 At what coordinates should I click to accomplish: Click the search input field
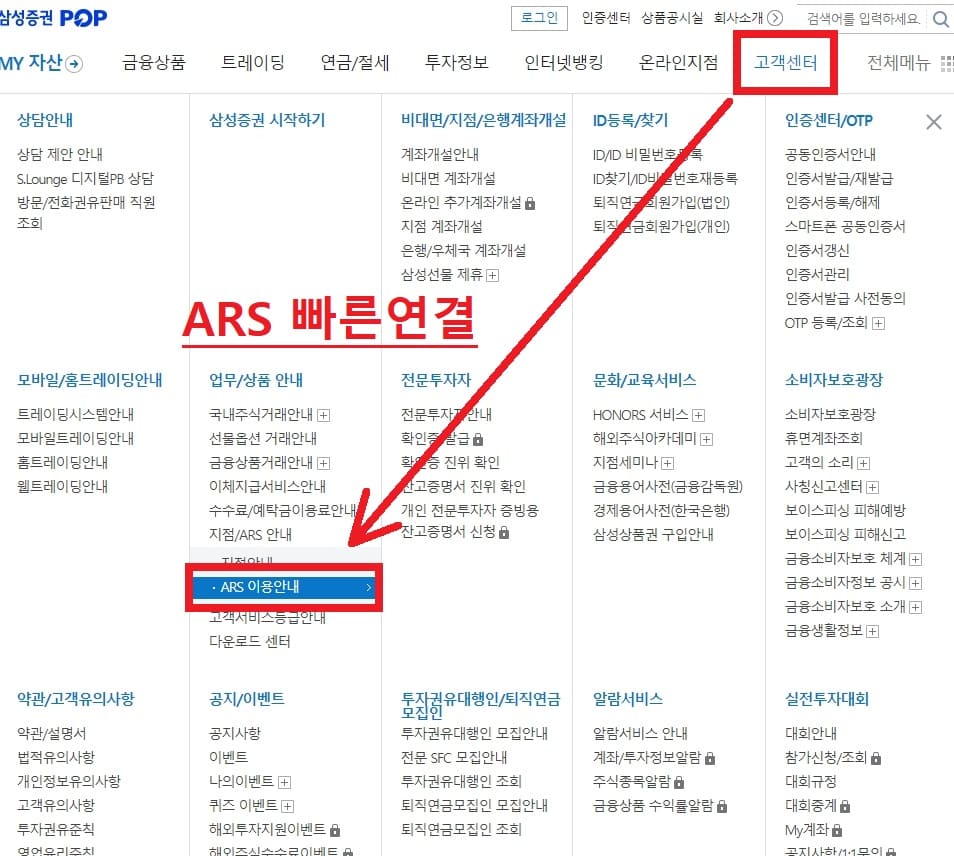(x=860, y=19)
